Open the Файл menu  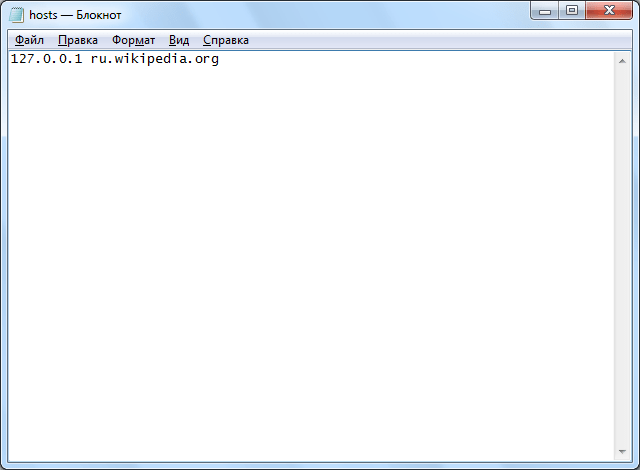click(x=29, y=40)
